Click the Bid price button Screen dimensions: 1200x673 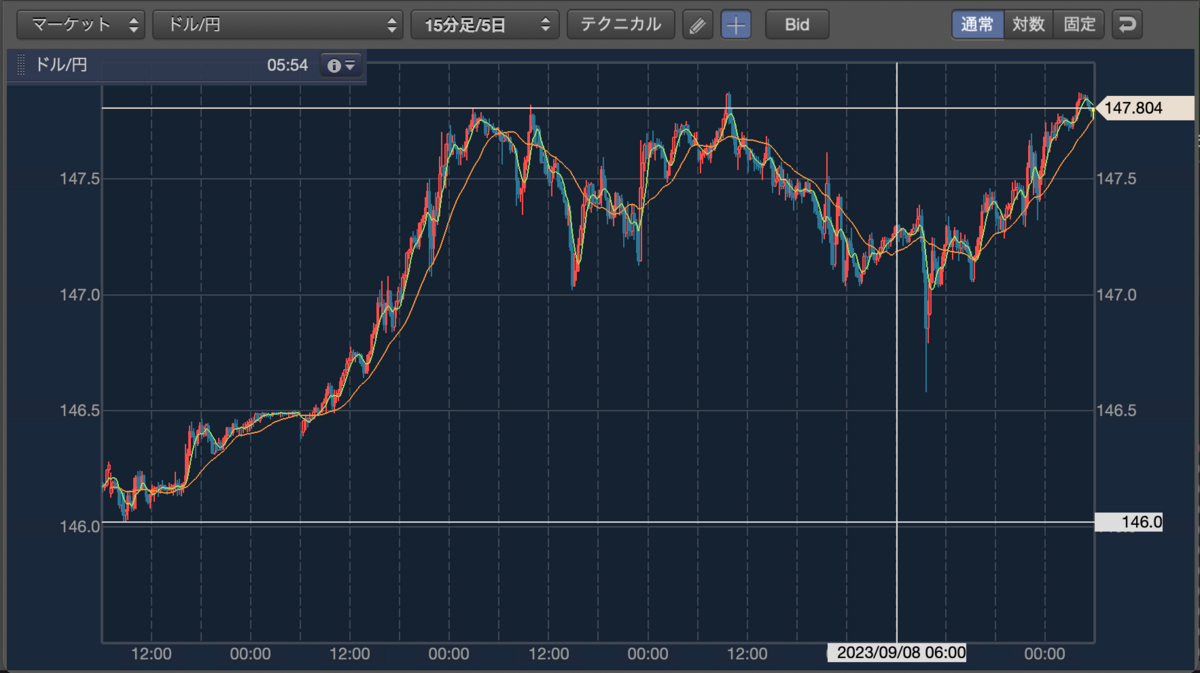pyautogui.click(x=797, y=25)
